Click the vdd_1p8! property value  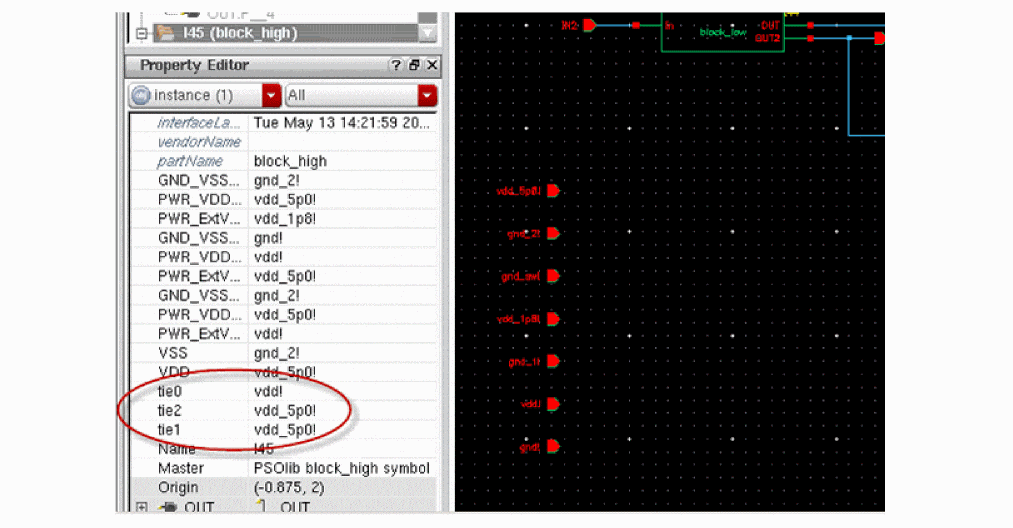point(285,218)
